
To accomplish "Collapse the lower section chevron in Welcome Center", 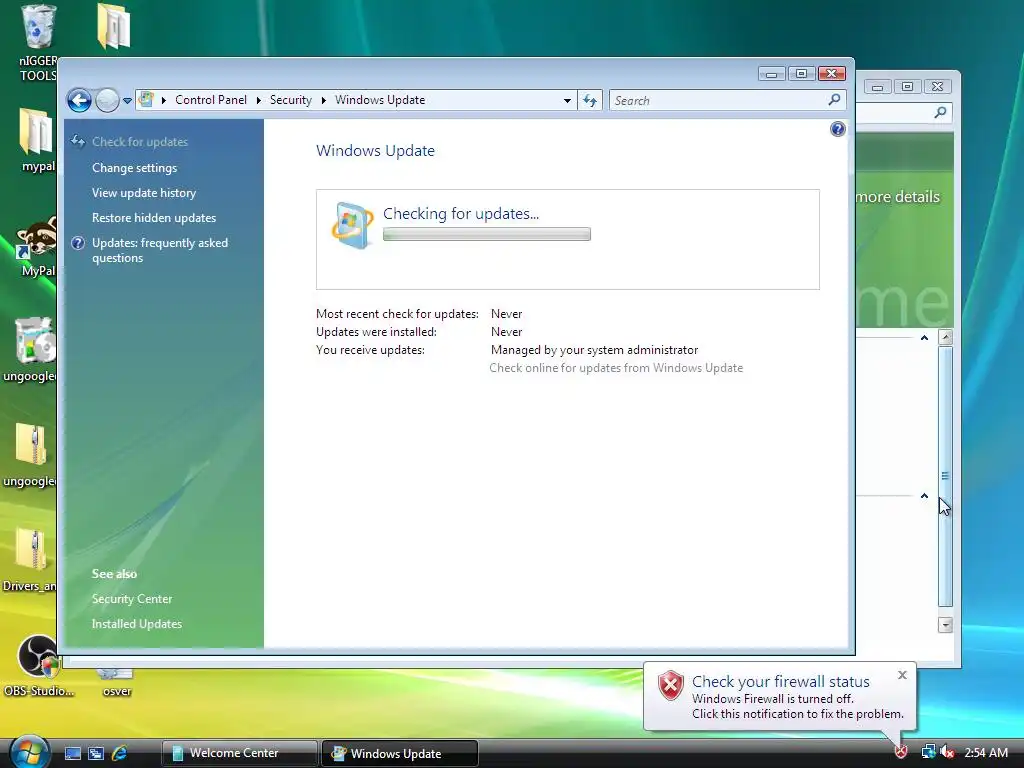I will (924, 496).
